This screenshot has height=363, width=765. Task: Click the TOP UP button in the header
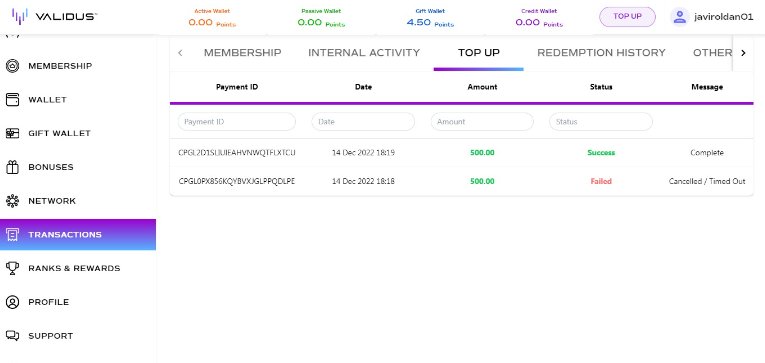pos(627,17)
